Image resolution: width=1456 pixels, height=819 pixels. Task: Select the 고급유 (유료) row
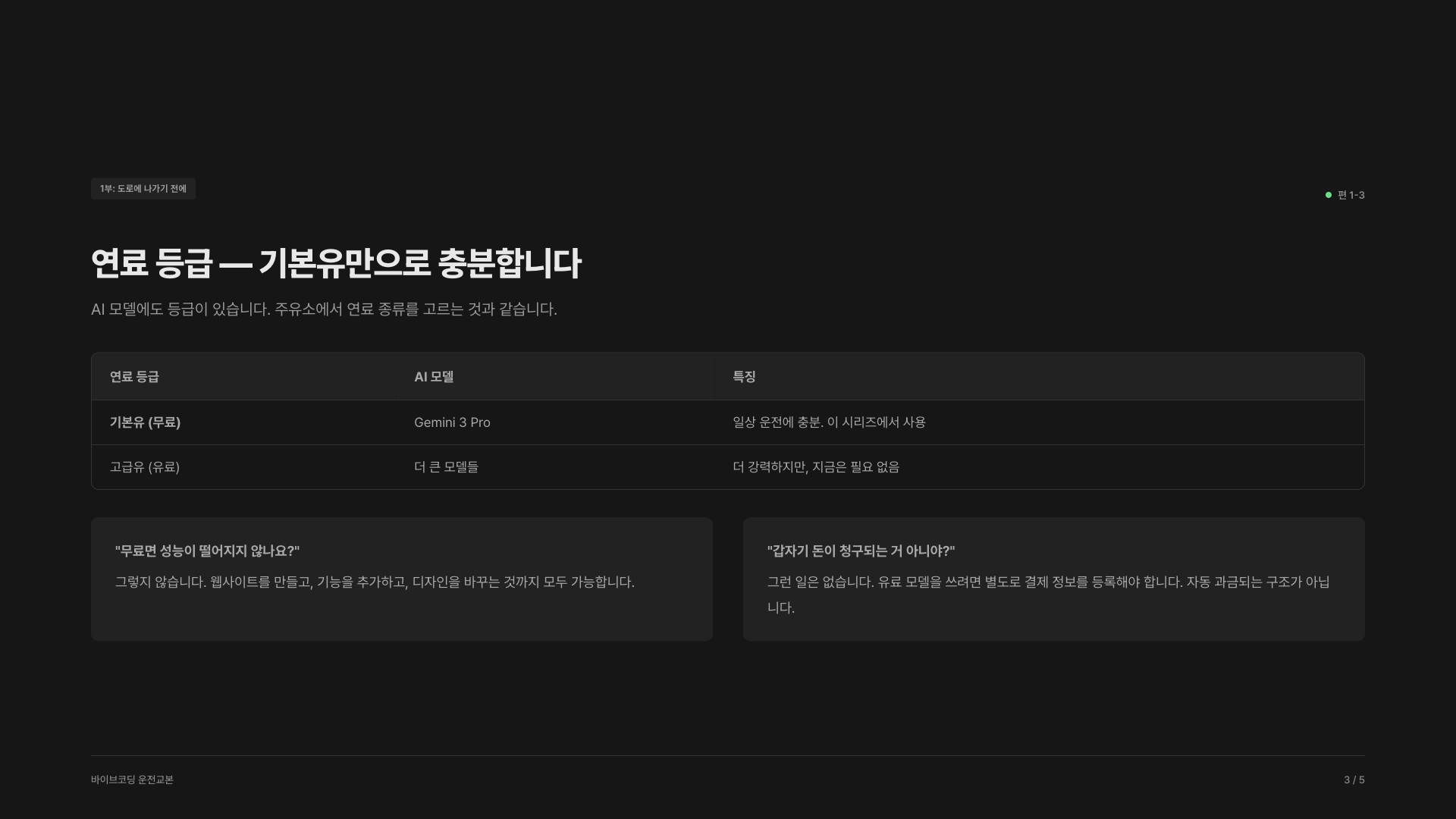(144, 467)
